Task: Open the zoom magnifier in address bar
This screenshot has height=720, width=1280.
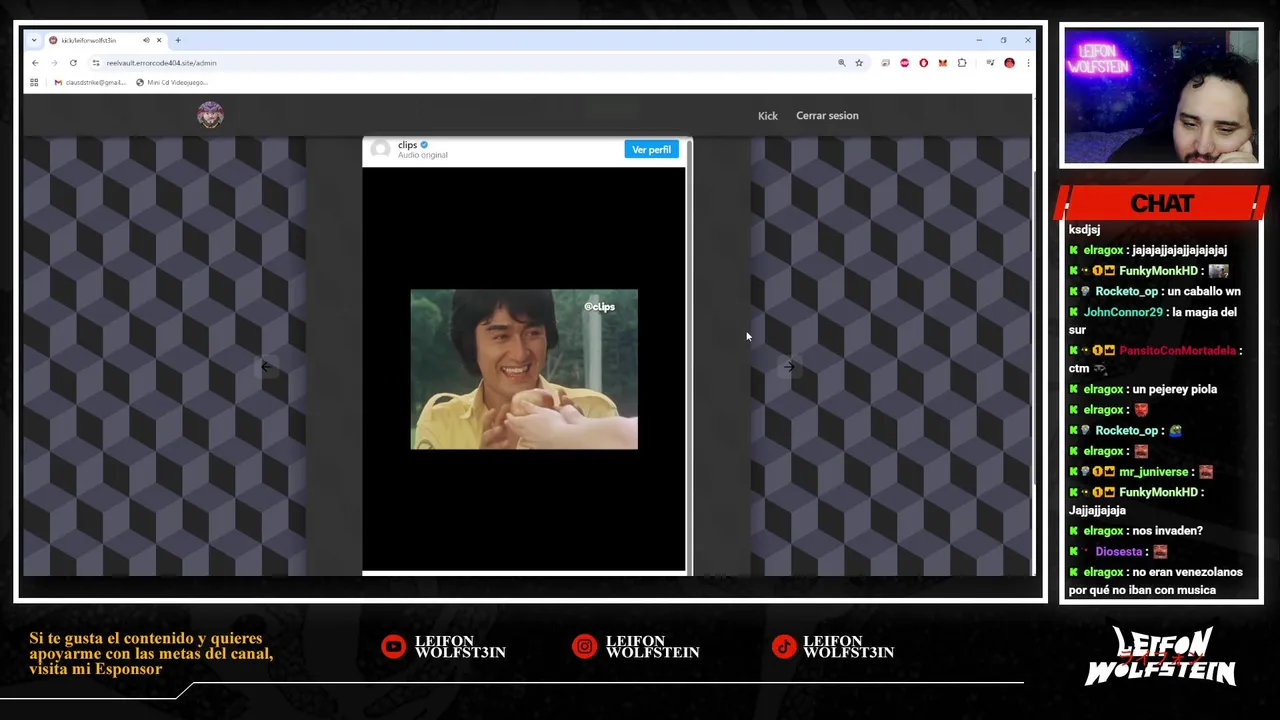Action: [842, 63]
